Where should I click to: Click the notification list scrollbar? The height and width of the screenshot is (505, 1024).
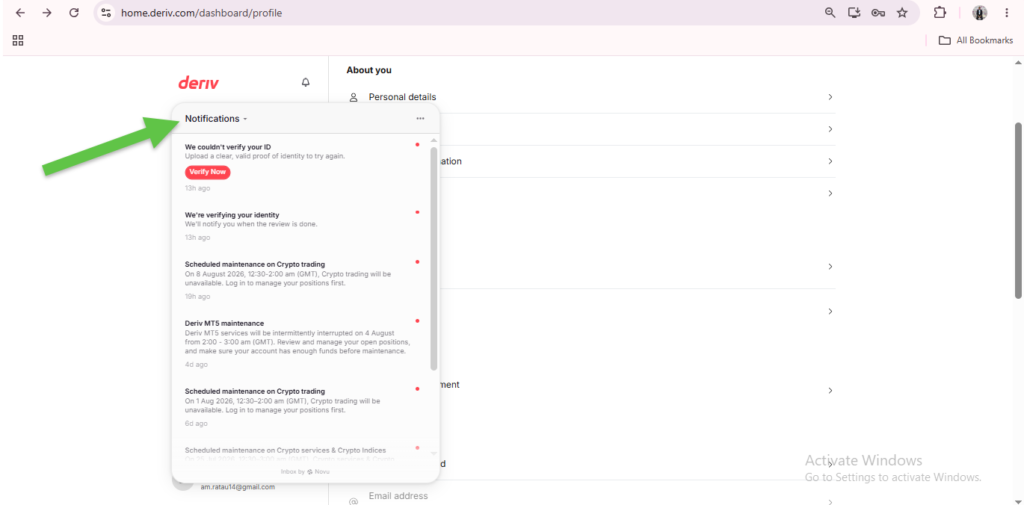[434, 259]
